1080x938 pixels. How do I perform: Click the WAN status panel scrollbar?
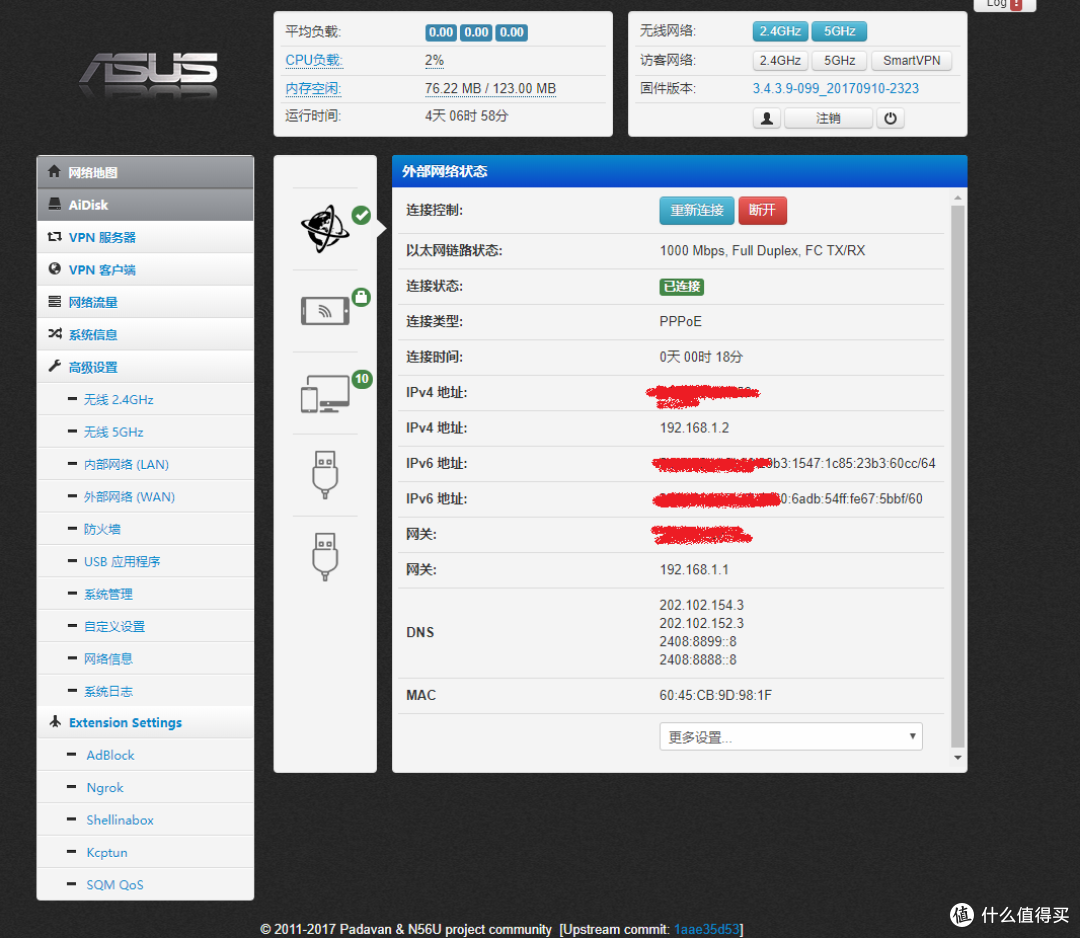coord(957,475)
